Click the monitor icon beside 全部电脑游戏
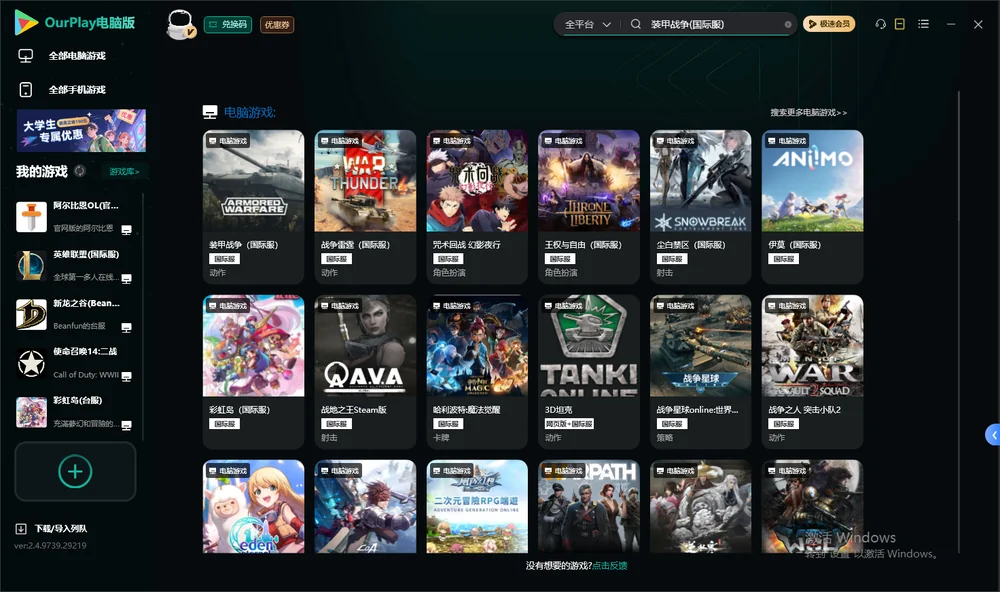 click(26, 56)
